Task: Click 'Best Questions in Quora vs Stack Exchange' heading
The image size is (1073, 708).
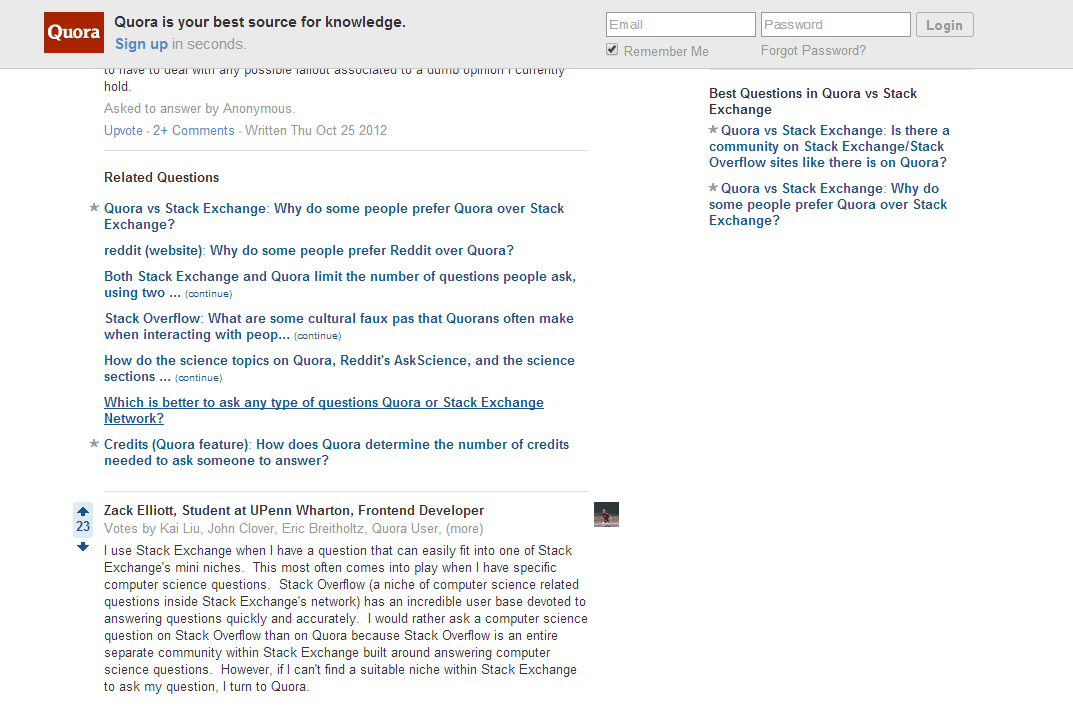Action: click(x=813, y=101)
